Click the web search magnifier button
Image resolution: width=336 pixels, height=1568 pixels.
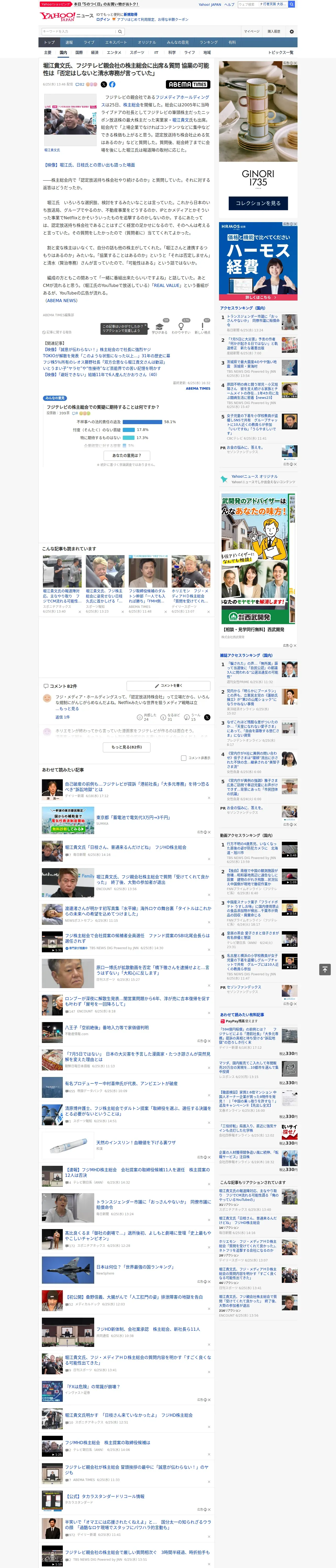click(x=292, y=4)
